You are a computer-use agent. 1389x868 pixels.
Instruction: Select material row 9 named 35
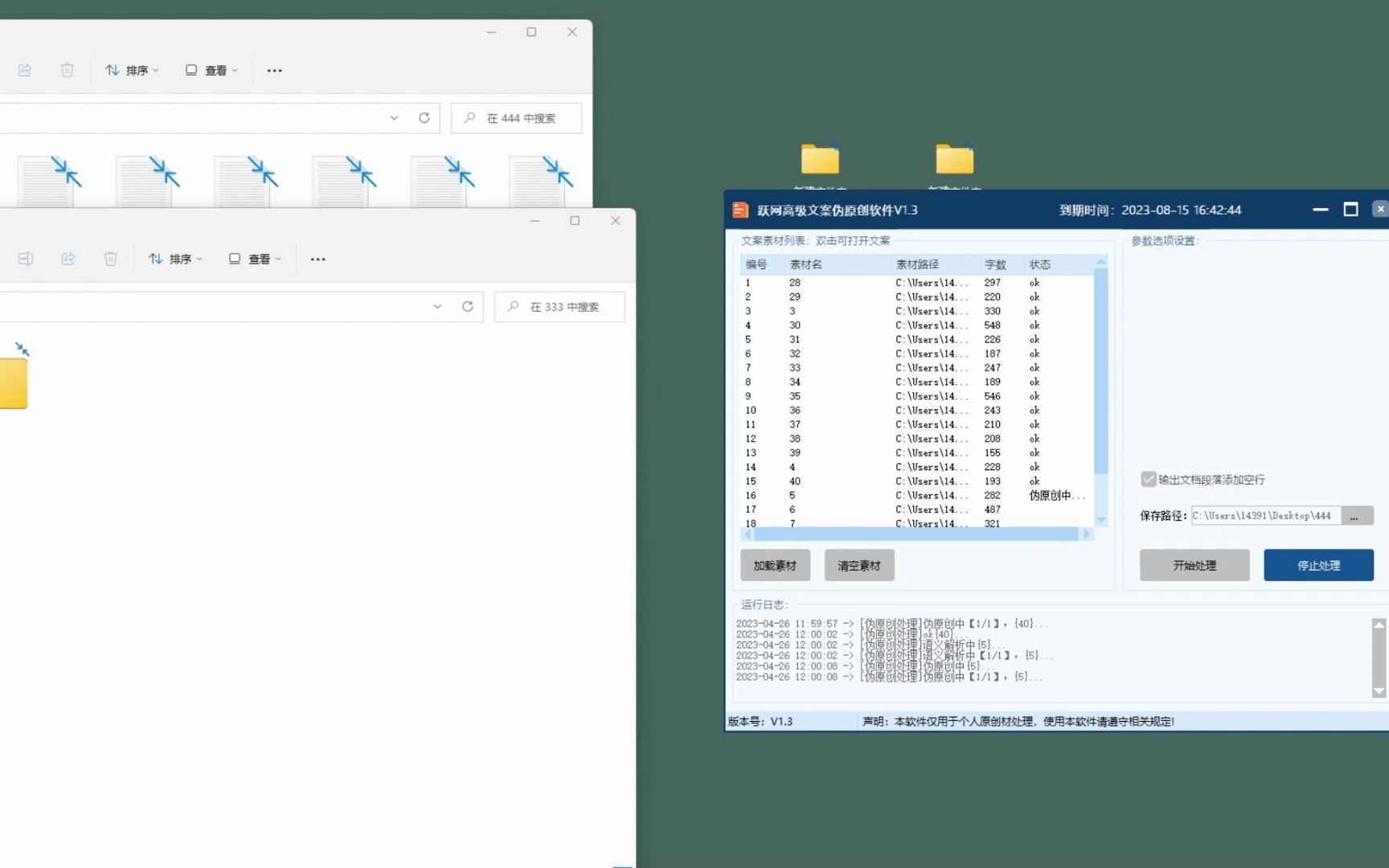pos(916,396)
